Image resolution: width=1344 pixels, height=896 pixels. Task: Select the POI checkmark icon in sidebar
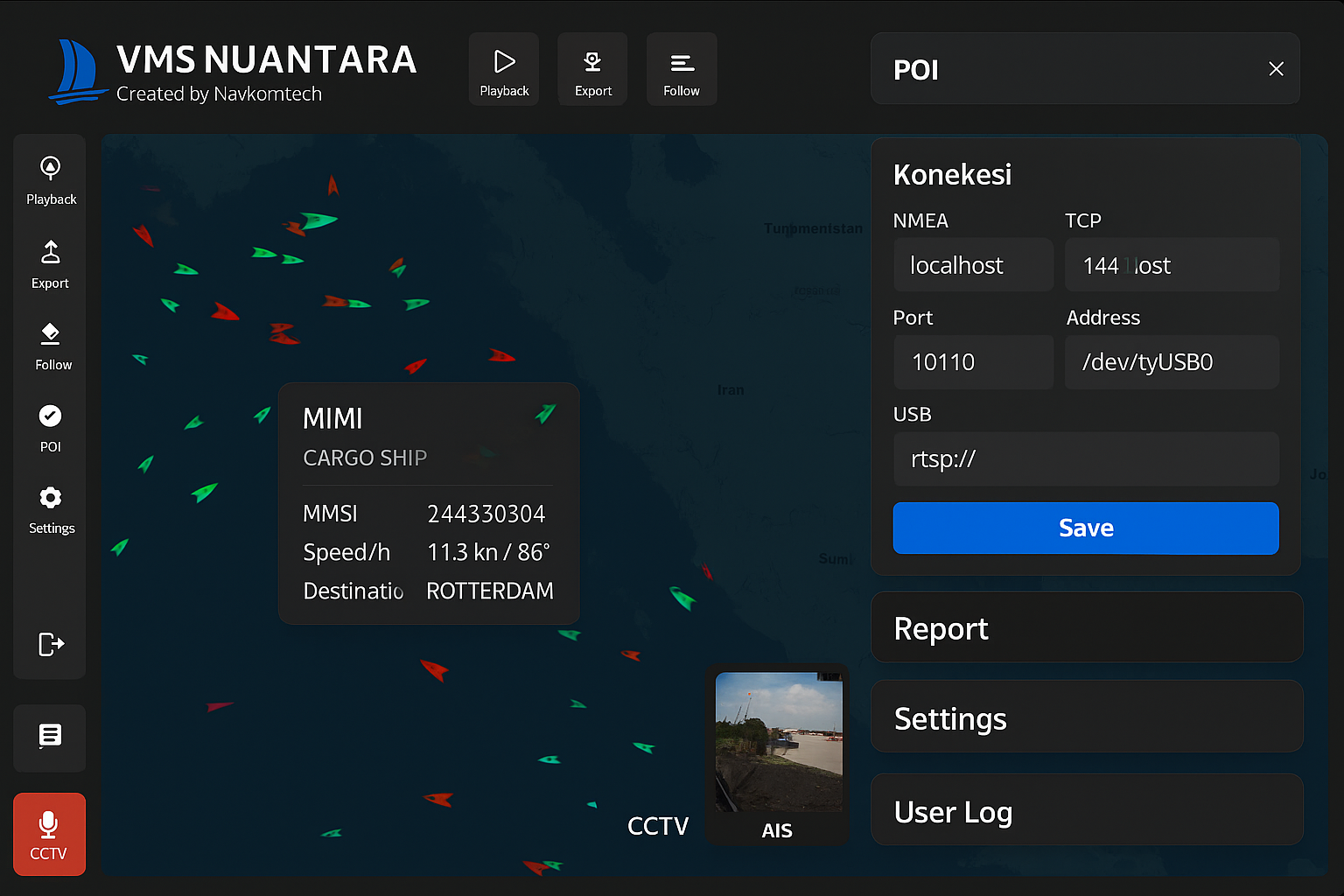tap(50, 427)
